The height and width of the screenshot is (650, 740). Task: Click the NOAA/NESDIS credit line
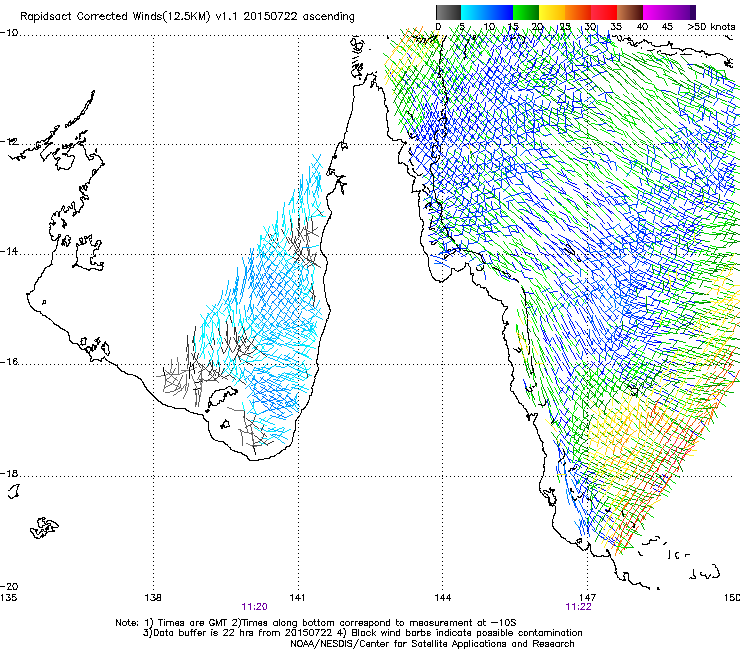pos(432,644)
